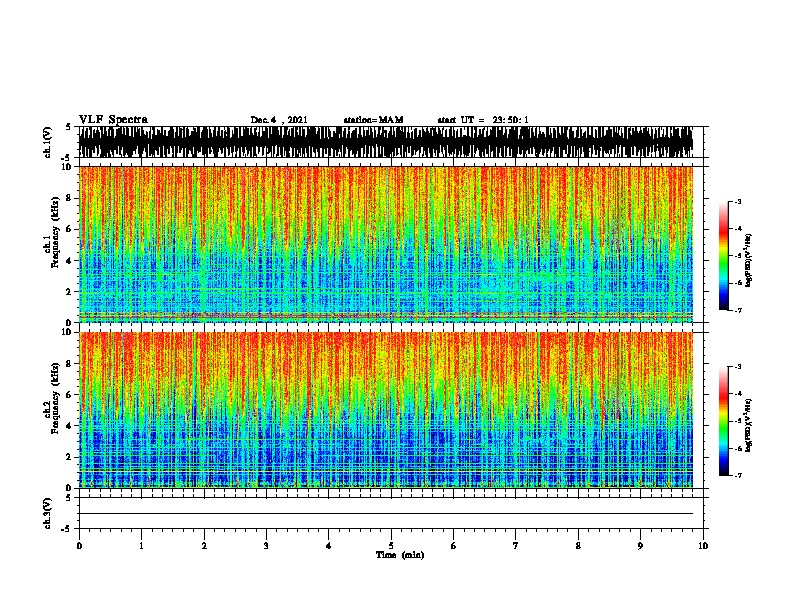This screenshot has width=792, height=612.
Task: Click the ch.1 color bar log(PSD) units label
Action: [749, 261]
